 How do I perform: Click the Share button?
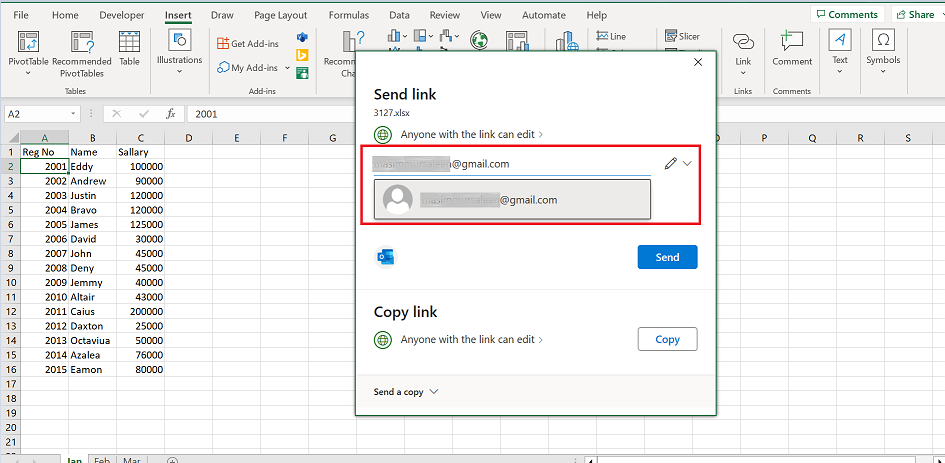(916, 14)
